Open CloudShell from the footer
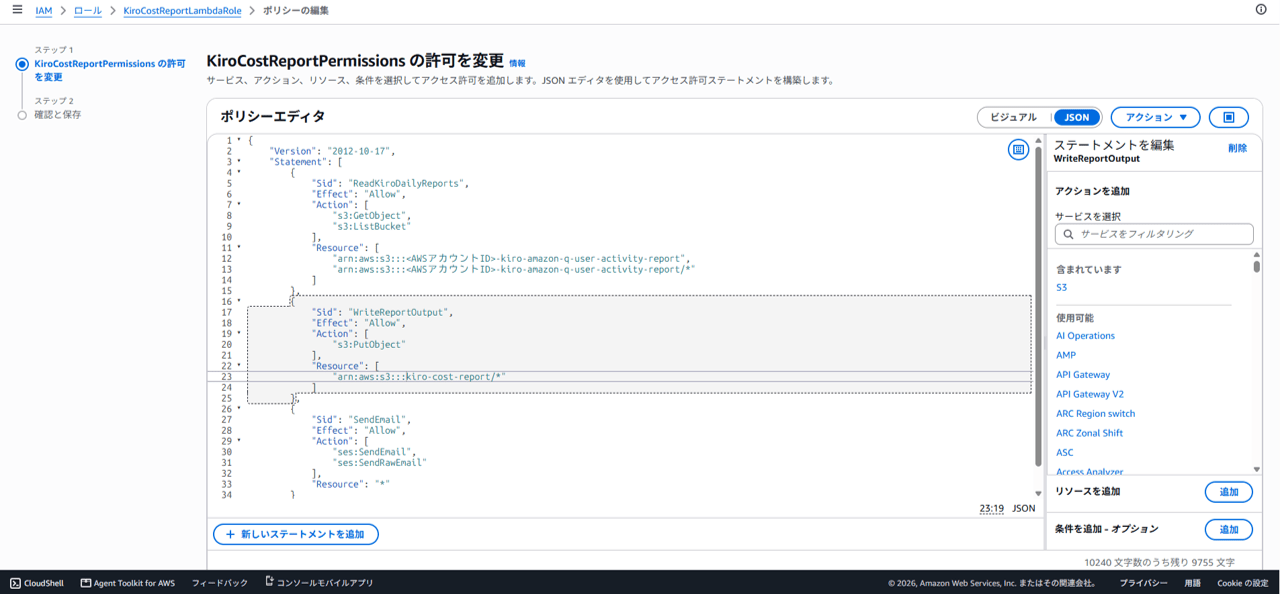Screen dimensions: 1280x594 point(37,583)
